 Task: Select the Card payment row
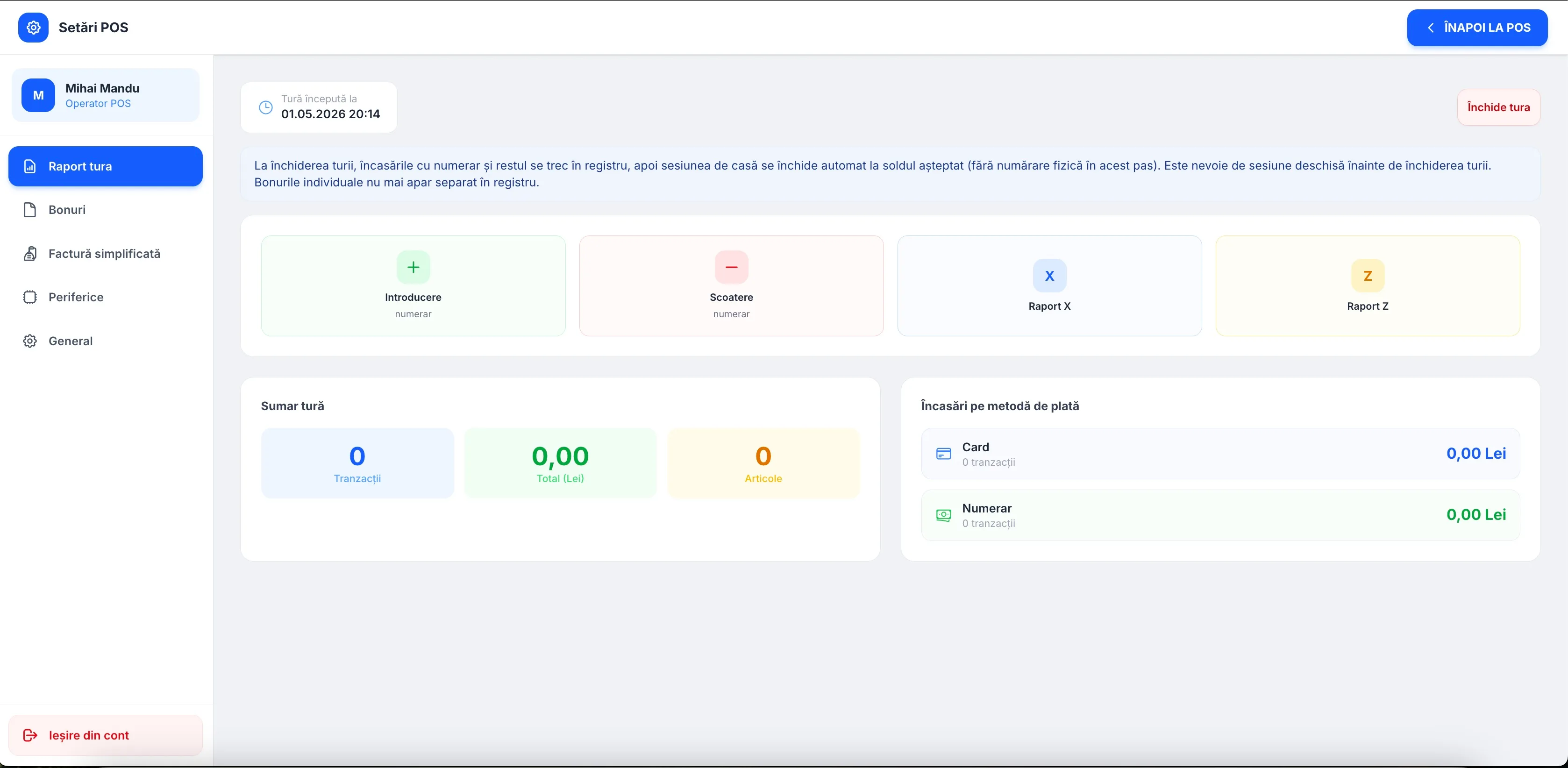click(1220, 454)
